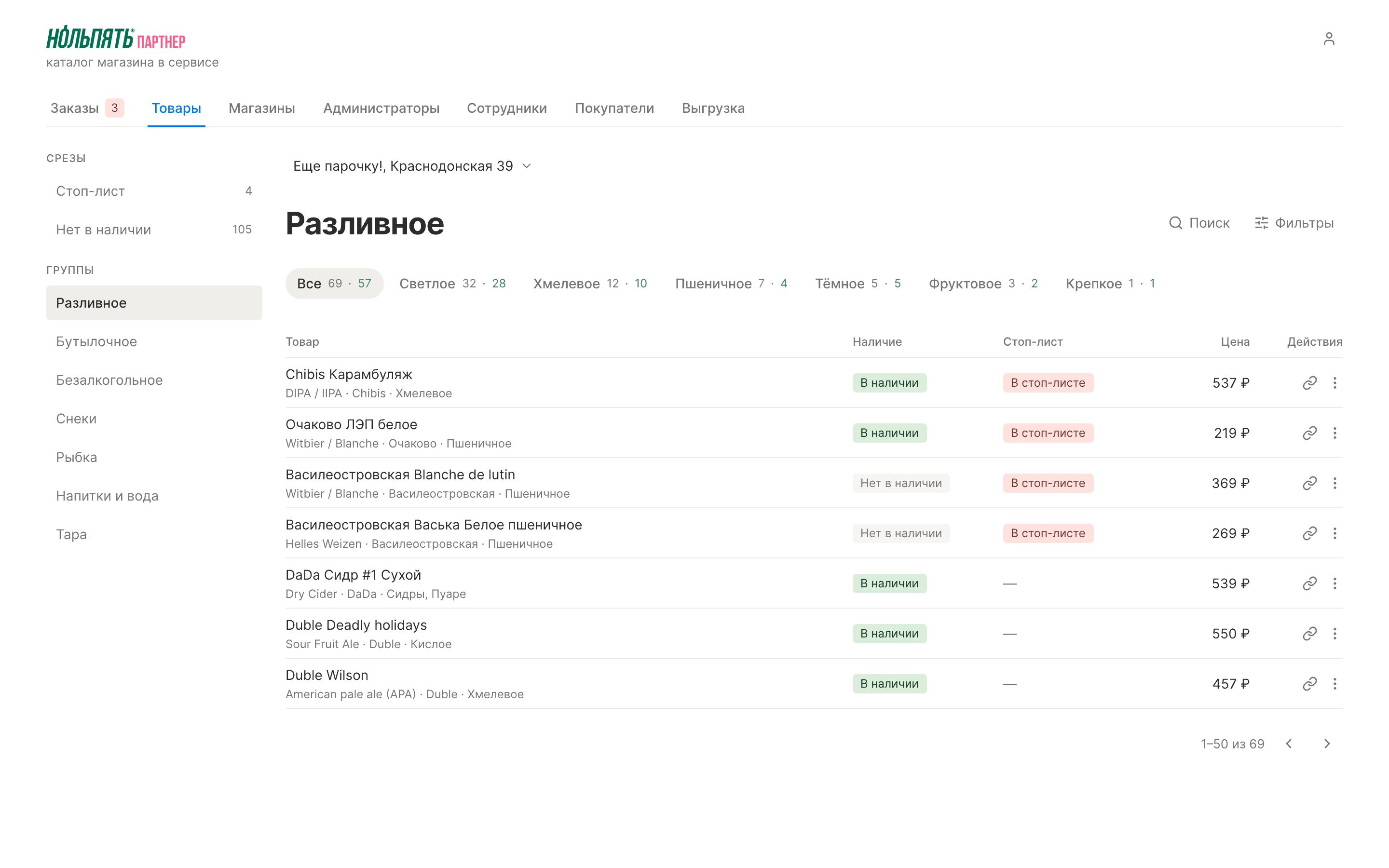
Task: Click Нет в наличии badge for Blanche de lutin
Action: pyautogui.click(x=900, y=483)
